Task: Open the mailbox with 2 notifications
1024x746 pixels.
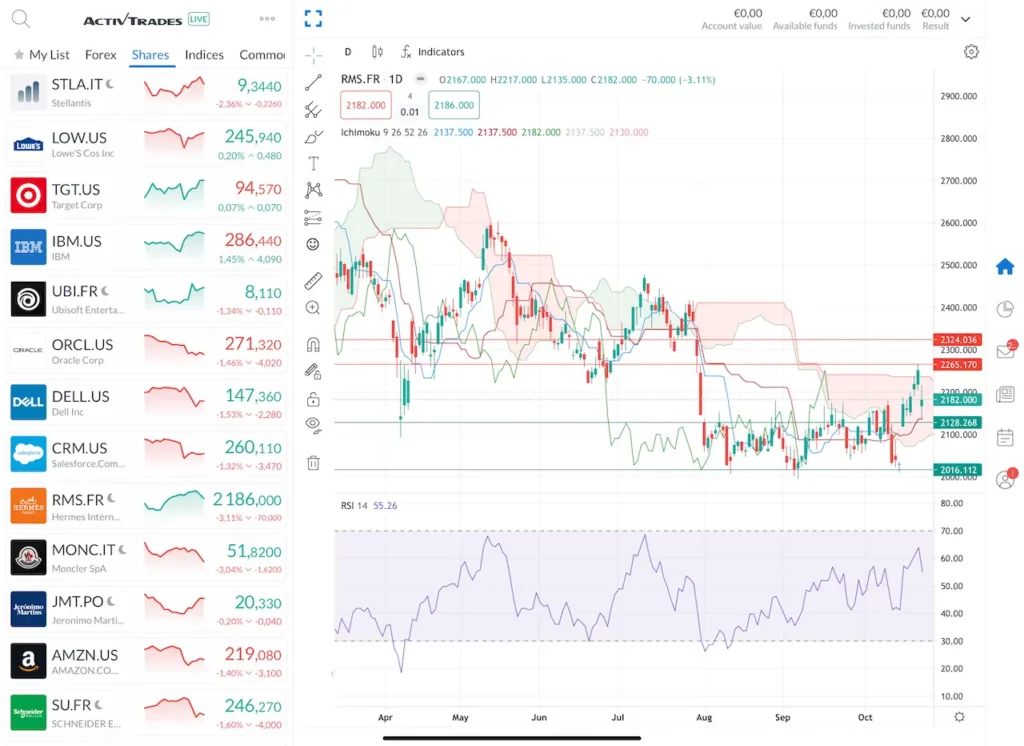Action: (1004, 352)
